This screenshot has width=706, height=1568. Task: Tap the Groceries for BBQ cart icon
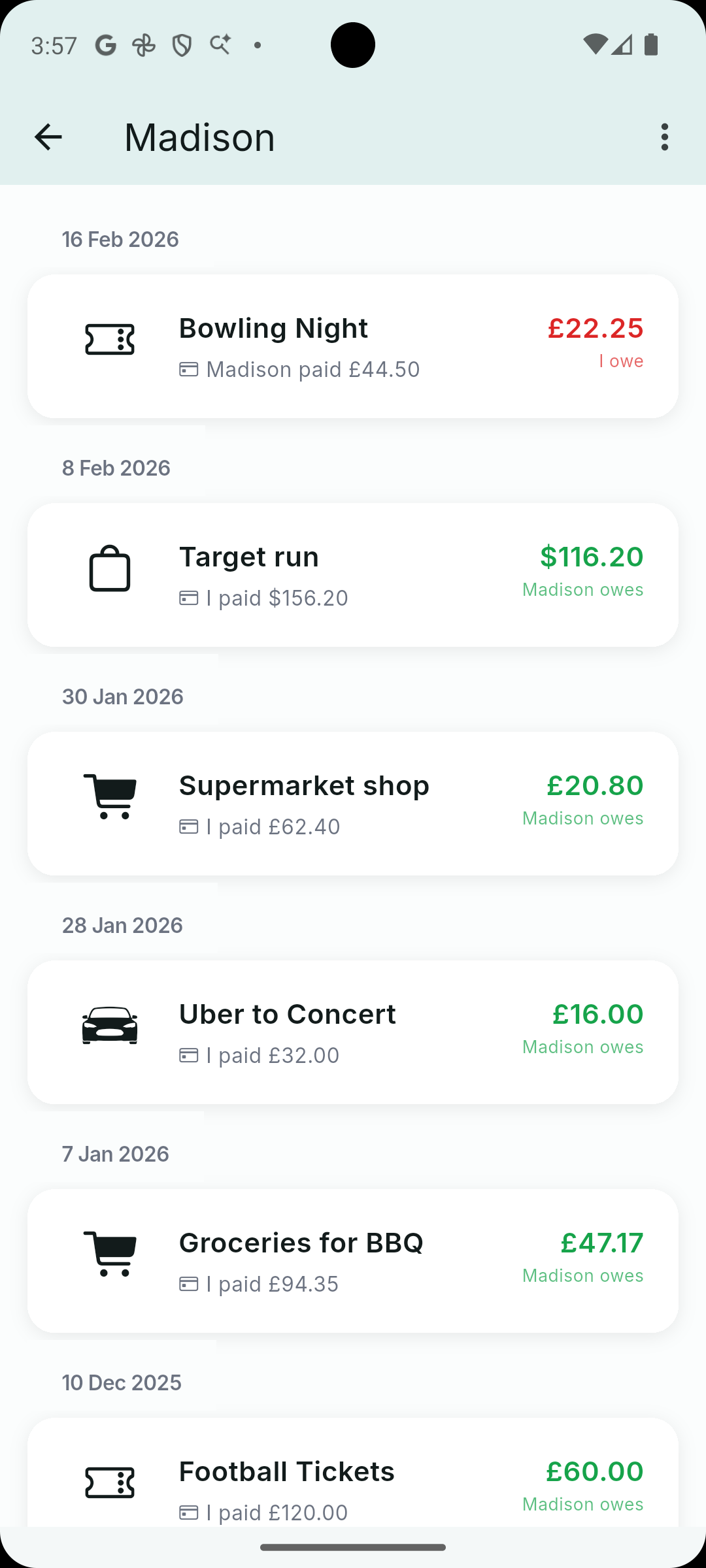(x=110, y=1254)
